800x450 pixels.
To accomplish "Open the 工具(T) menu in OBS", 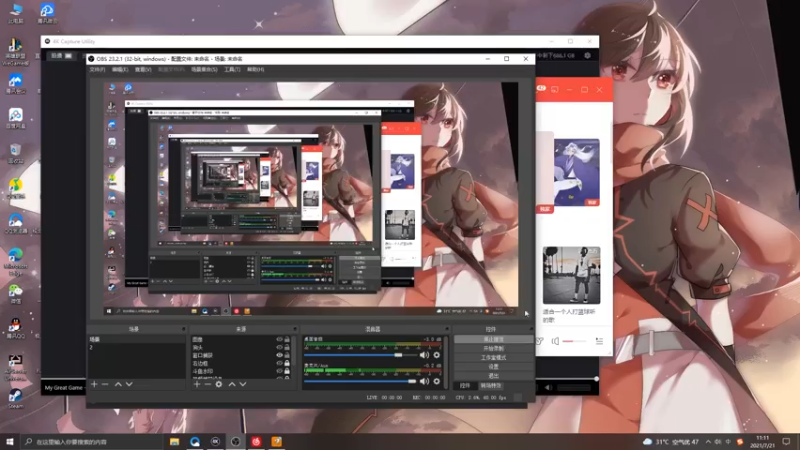I will [x=232, y=69].
